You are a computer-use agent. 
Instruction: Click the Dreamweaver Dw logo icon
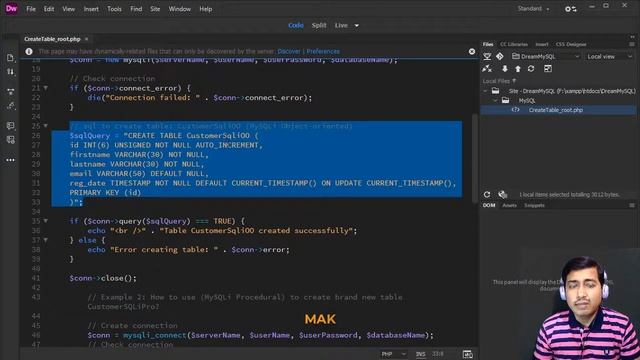11,8
